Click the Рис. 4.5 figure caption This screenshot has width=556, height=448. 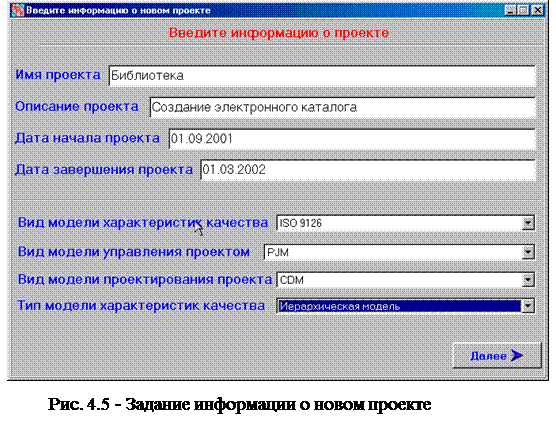tap(239, 404)
